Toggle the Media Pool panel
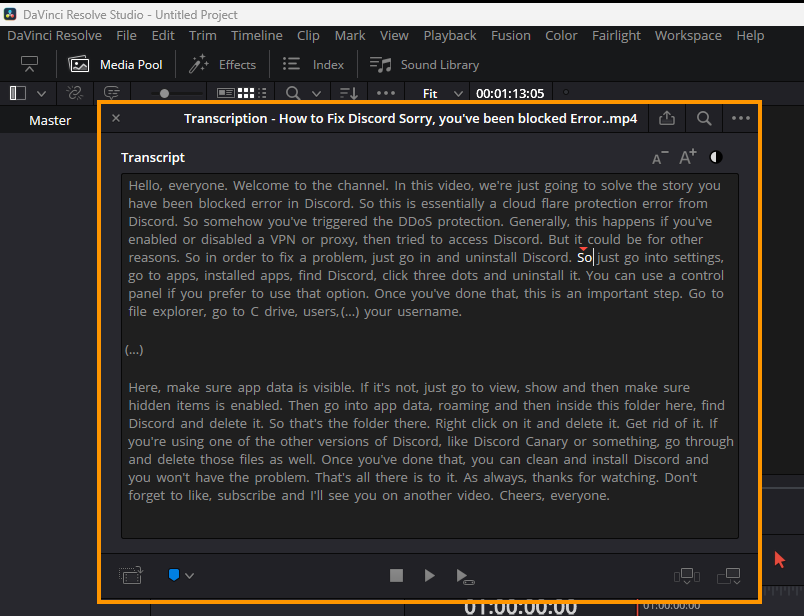Screen dimensions: 804x616 click(x=115, y=65)
